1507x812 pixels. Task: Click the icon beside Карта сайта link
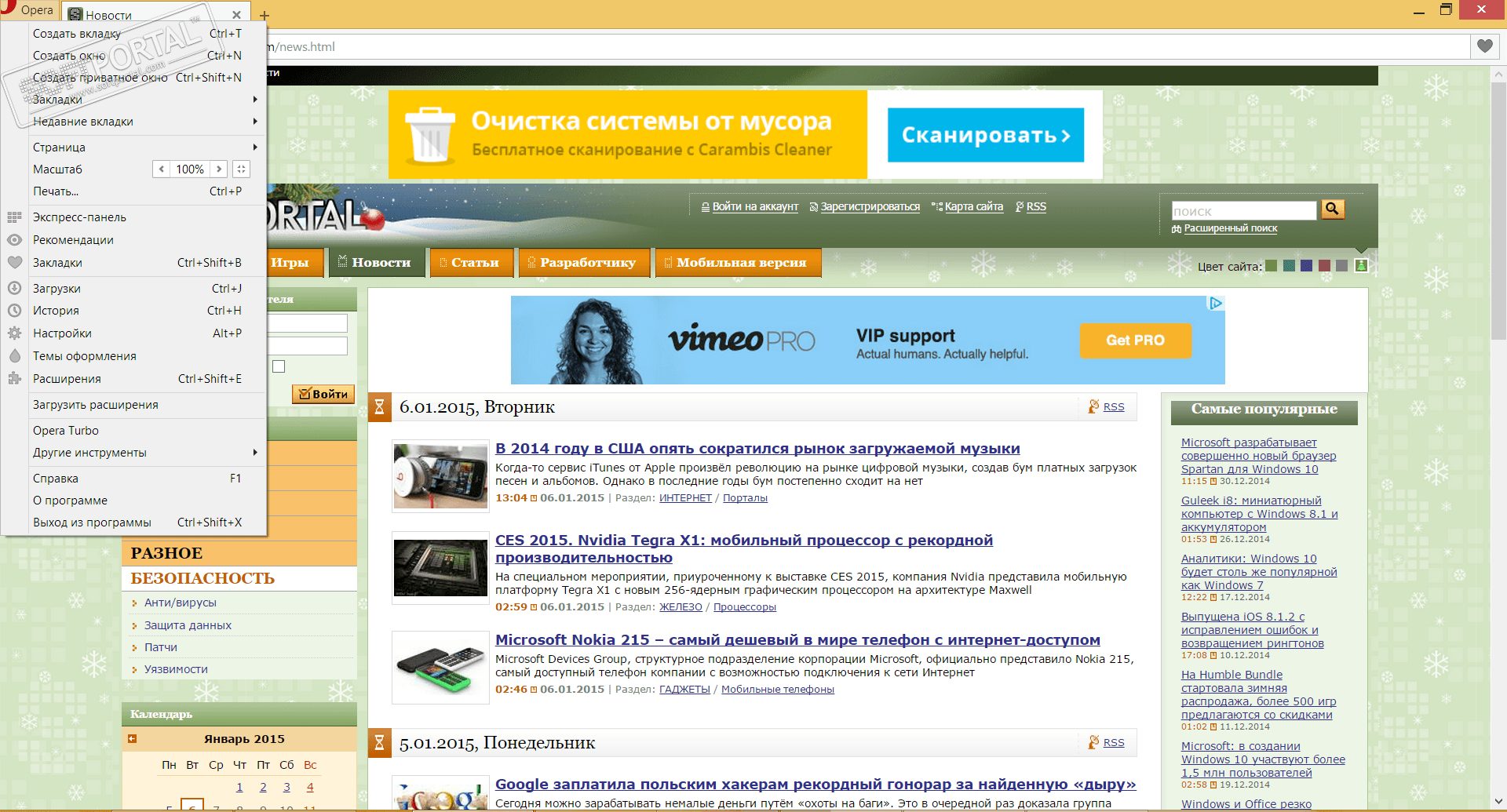click(x=936, y=206)
